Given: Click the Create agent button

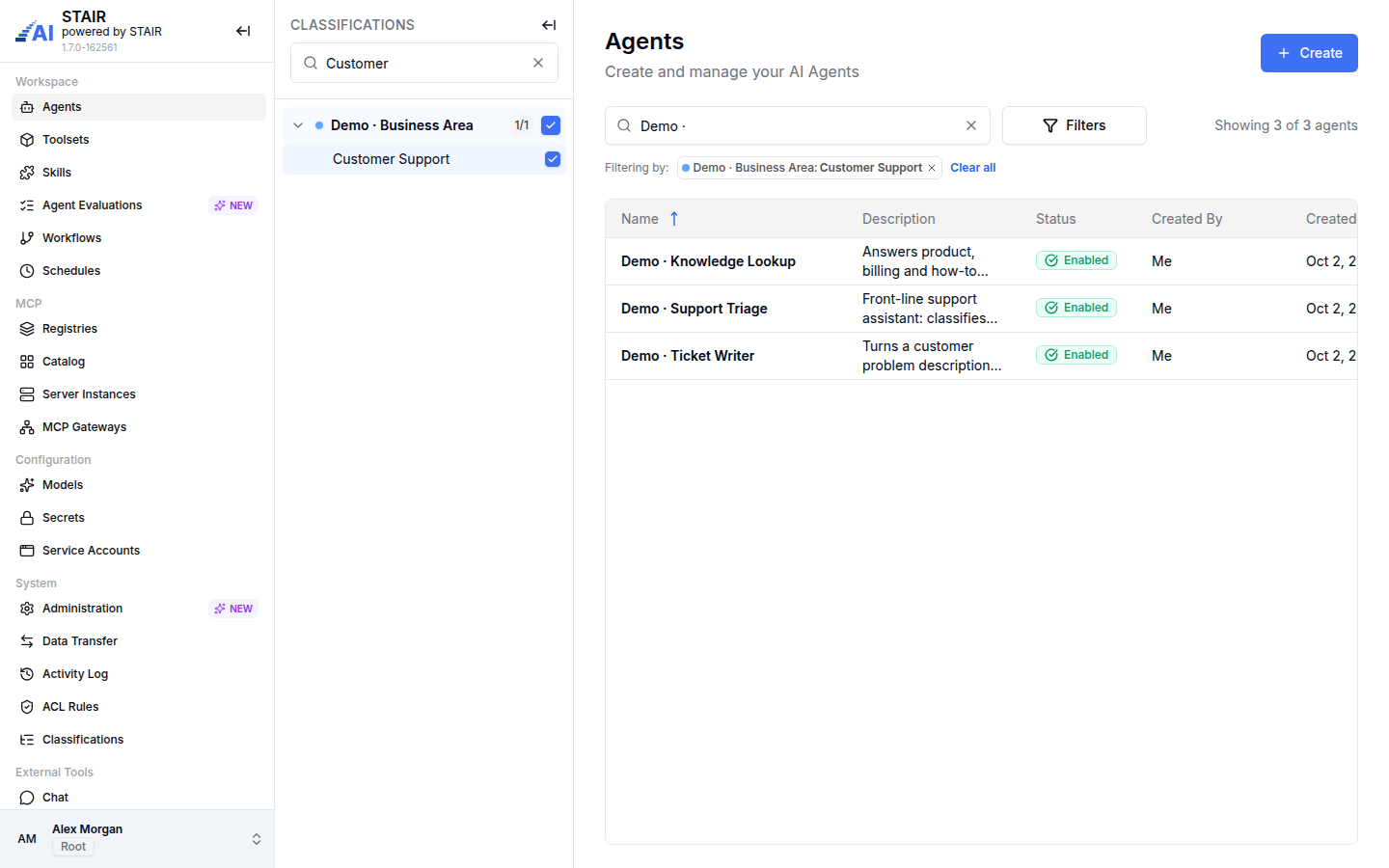Looking at the screenshot, I should [1309, 53].
